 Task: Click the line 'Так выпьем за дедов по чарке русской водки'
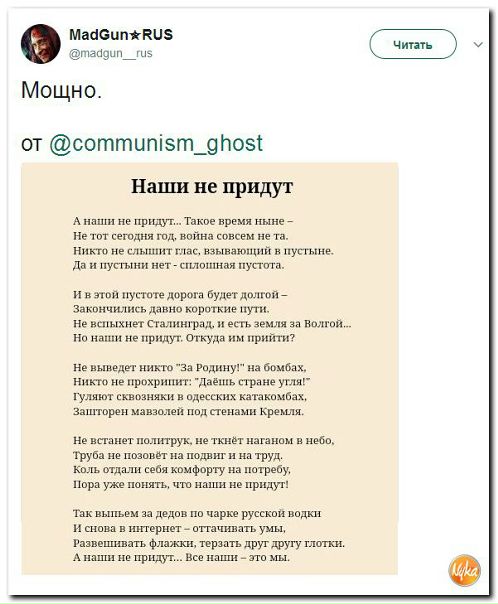[x=197, y=513]
